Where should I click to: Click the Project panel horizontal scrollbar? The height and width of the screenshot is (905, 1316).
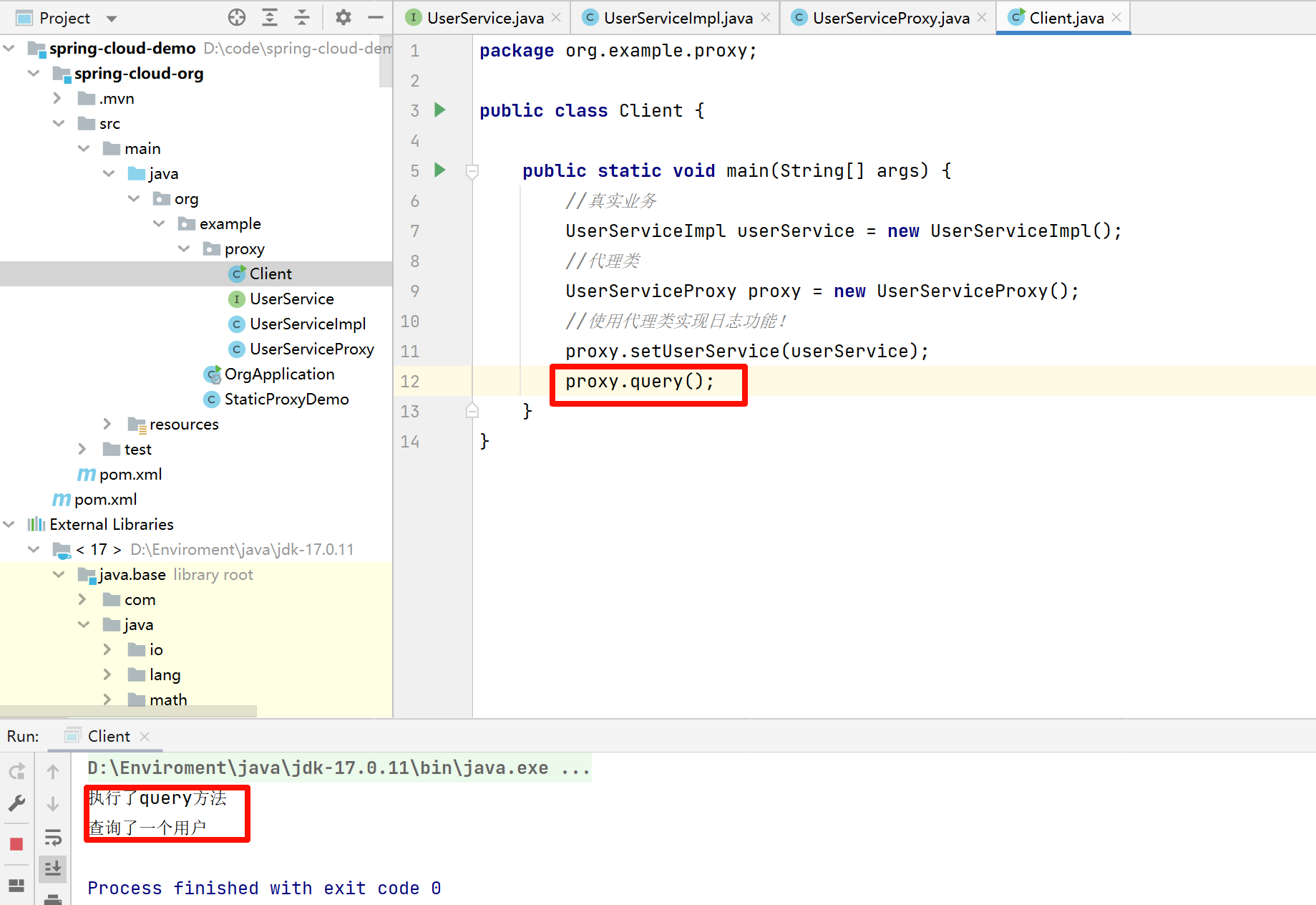pyautogui.click(x=128, y=711)
